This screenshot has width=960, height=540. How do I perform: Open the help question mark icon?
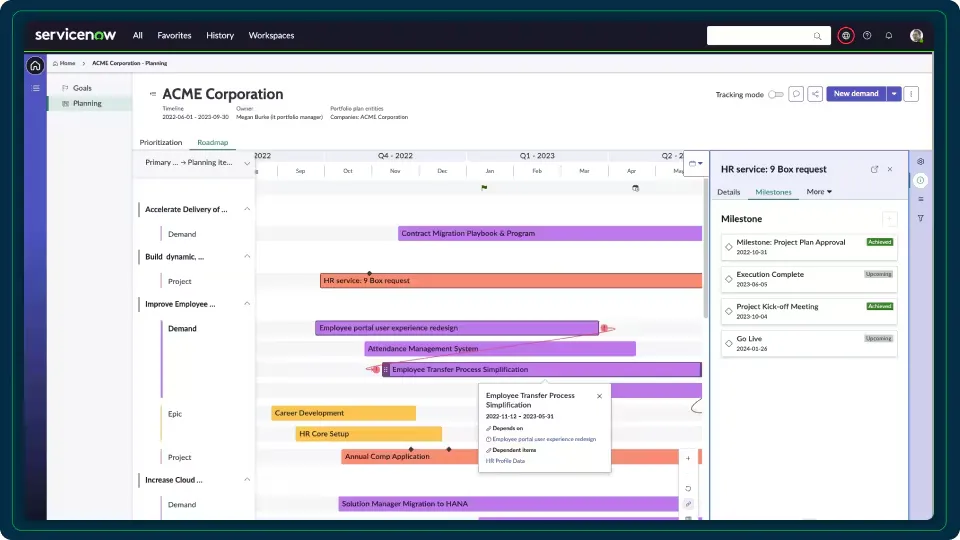867,36
